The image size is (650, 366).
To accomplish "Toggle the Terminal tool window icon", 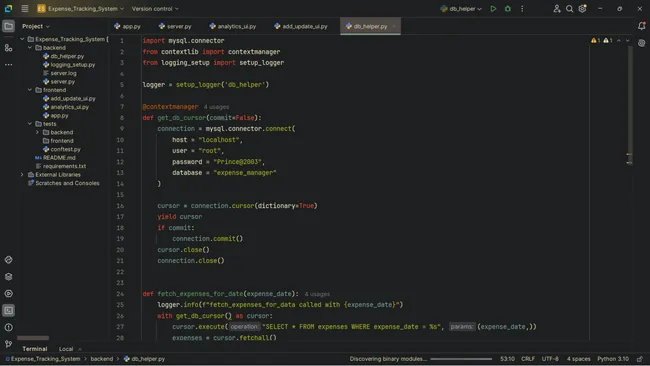I will click(x=8, y=310).
